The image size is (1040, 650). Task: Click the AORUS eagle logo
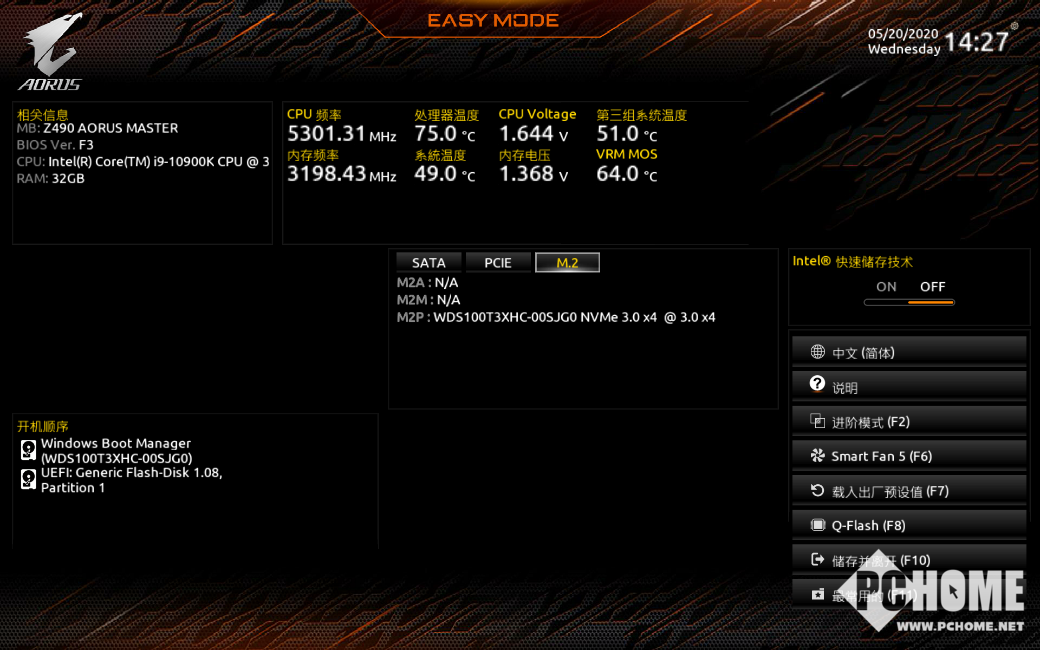(x=52, y=52)
